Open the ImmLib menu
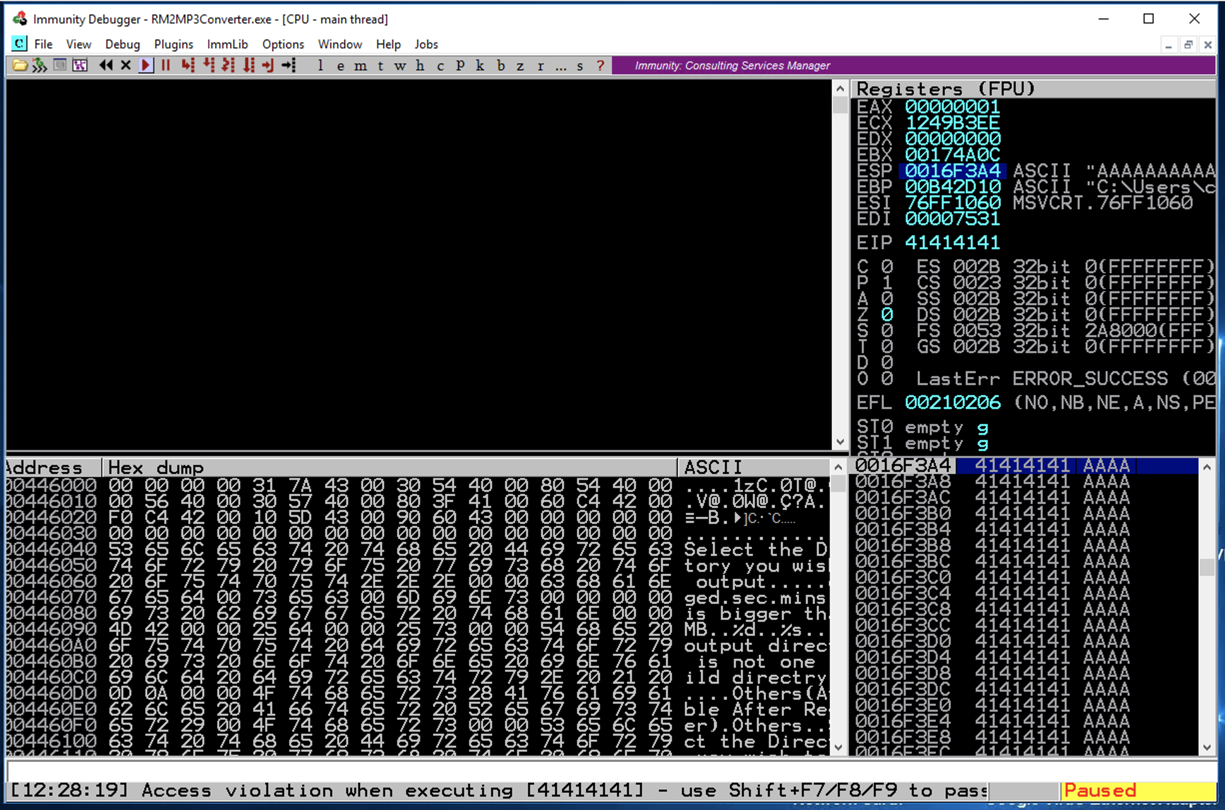Viewport: 1225px width, 810px height. (227, 44)
